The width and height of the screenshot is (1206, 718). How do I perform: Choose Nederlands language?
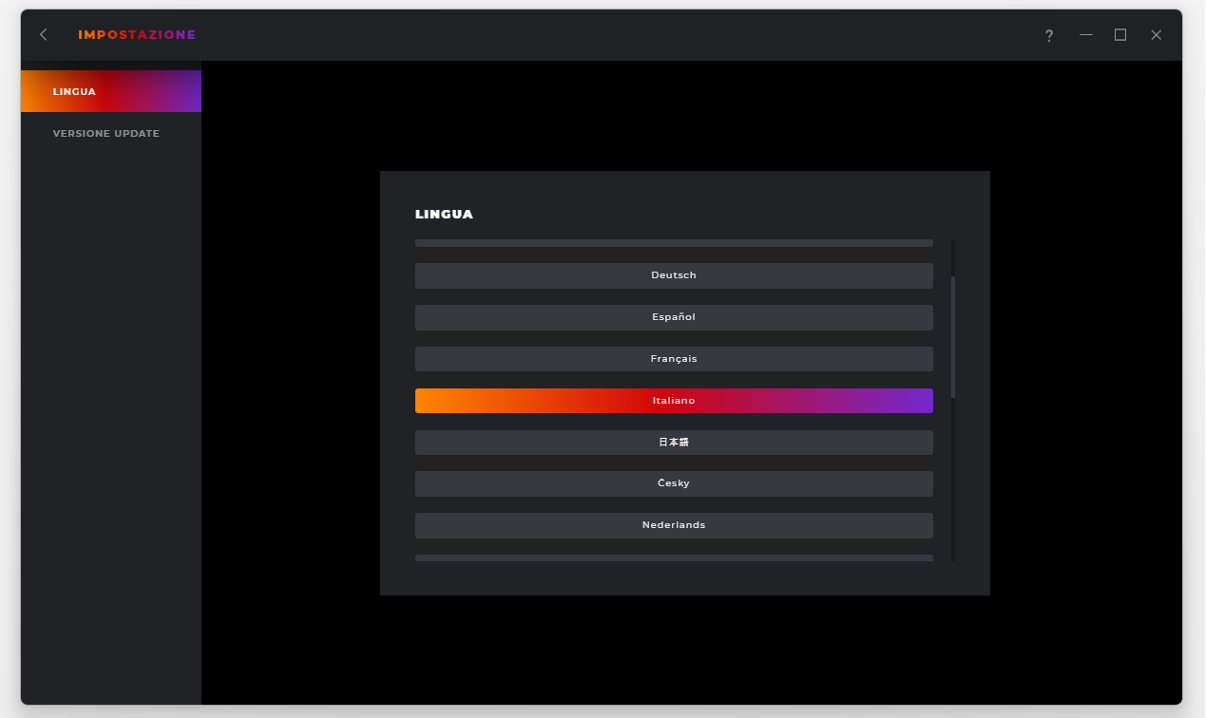tap(674, 525)
